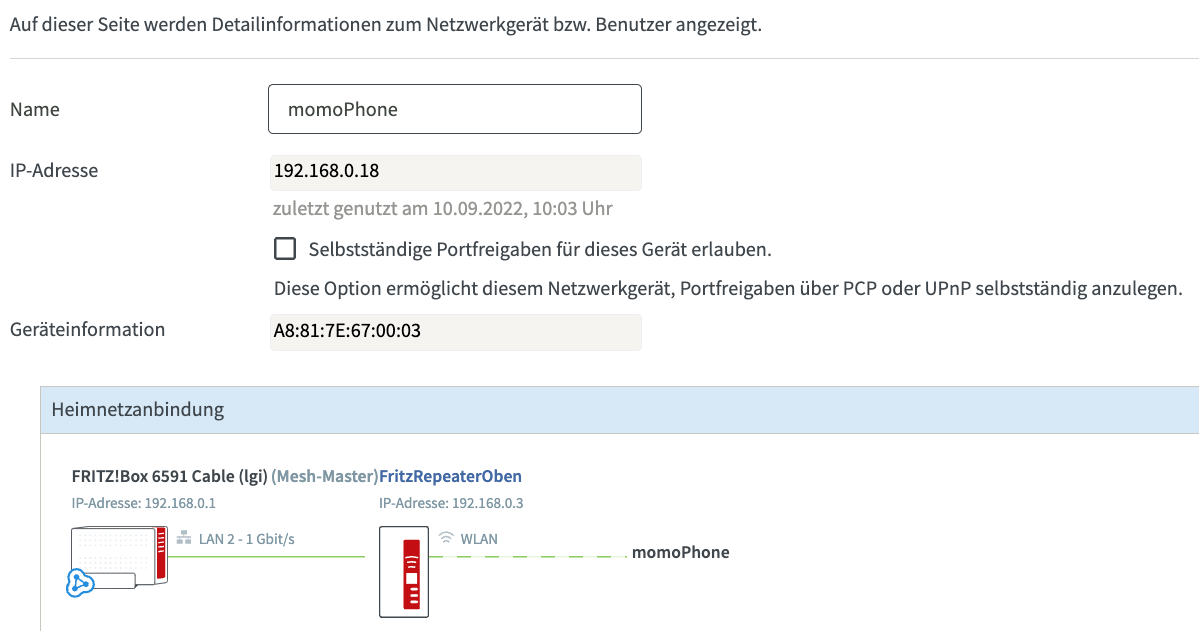This screenshot has height=631, width=1199.
Task: Click the WLAN signal strength icon
Action: click(445, 537)
